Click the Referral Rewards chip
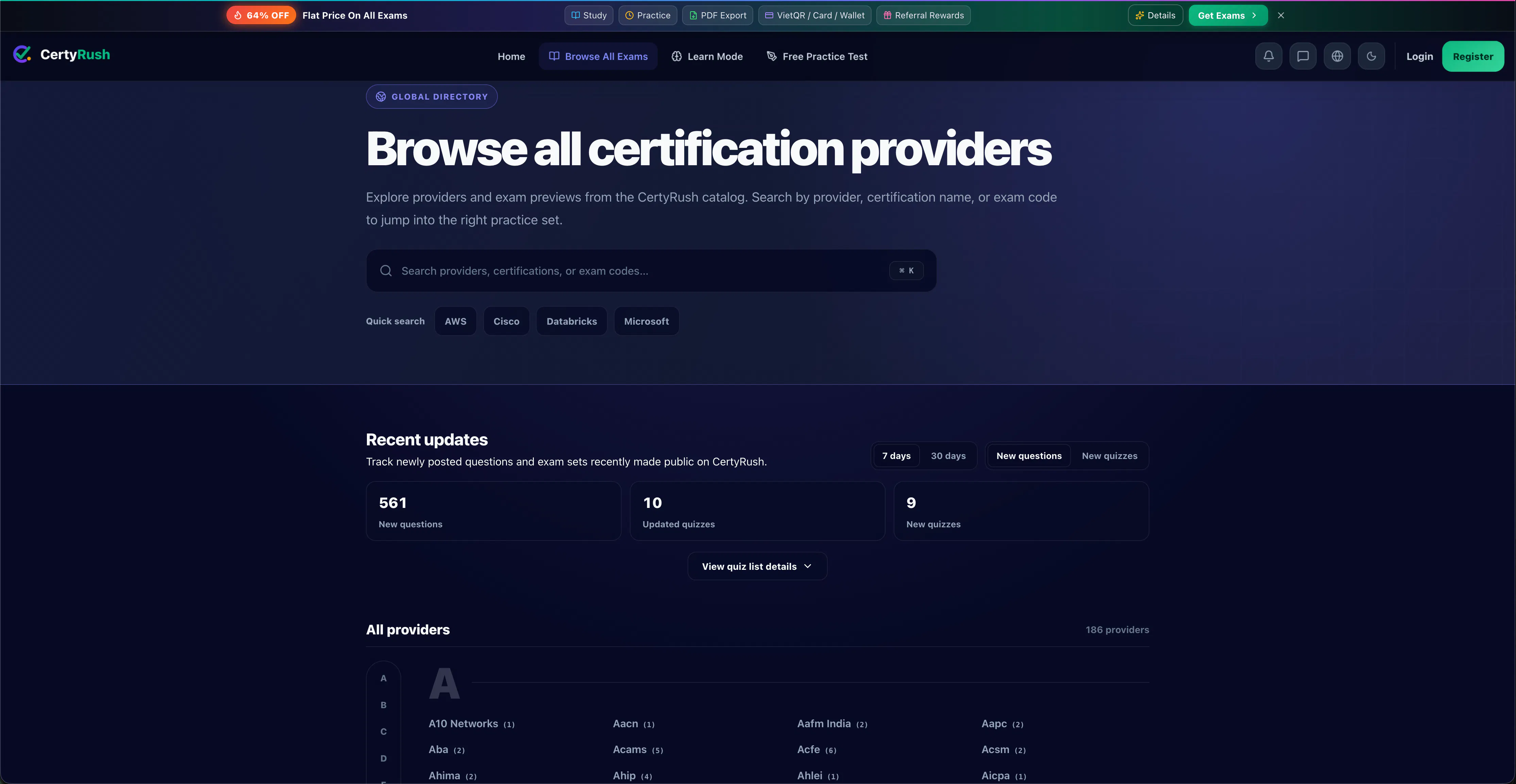The height and width of the screenshot is (784, 1516). [923, 15]
